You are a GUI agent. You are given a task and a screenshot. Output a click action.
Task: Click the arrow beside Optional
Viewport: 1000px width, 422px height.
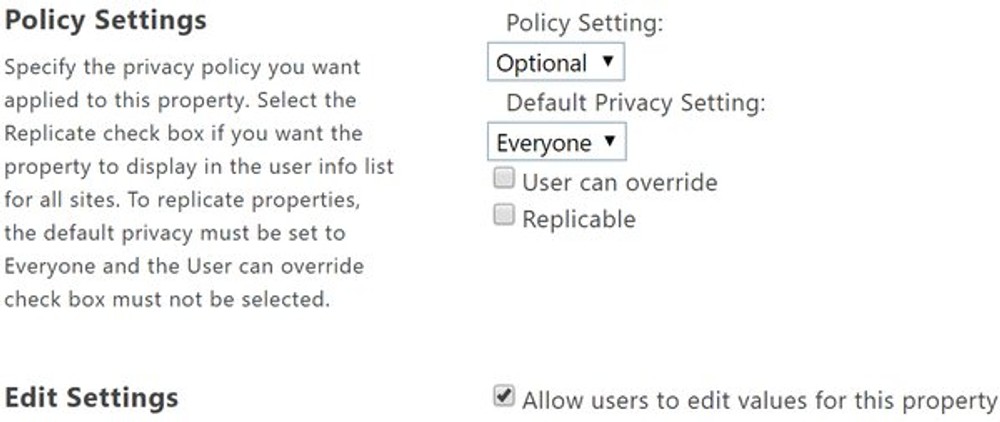(607, 62)
